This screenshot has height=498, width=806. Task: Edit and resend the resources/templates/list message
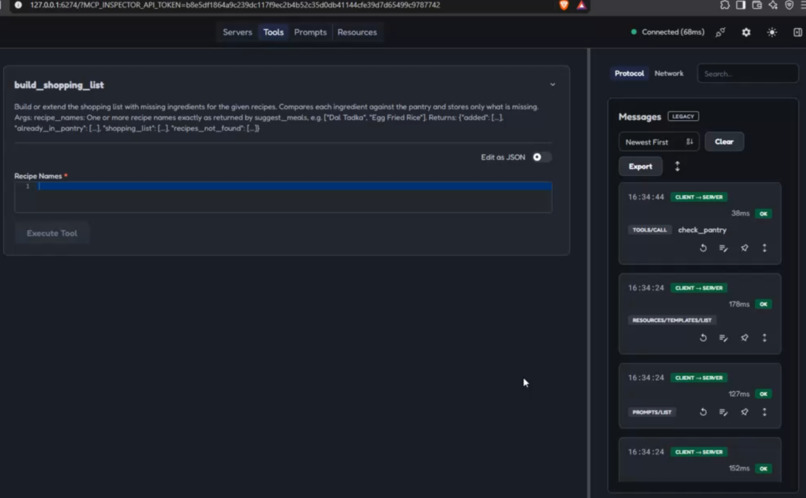pyautogui.click(x=723, y=338)
